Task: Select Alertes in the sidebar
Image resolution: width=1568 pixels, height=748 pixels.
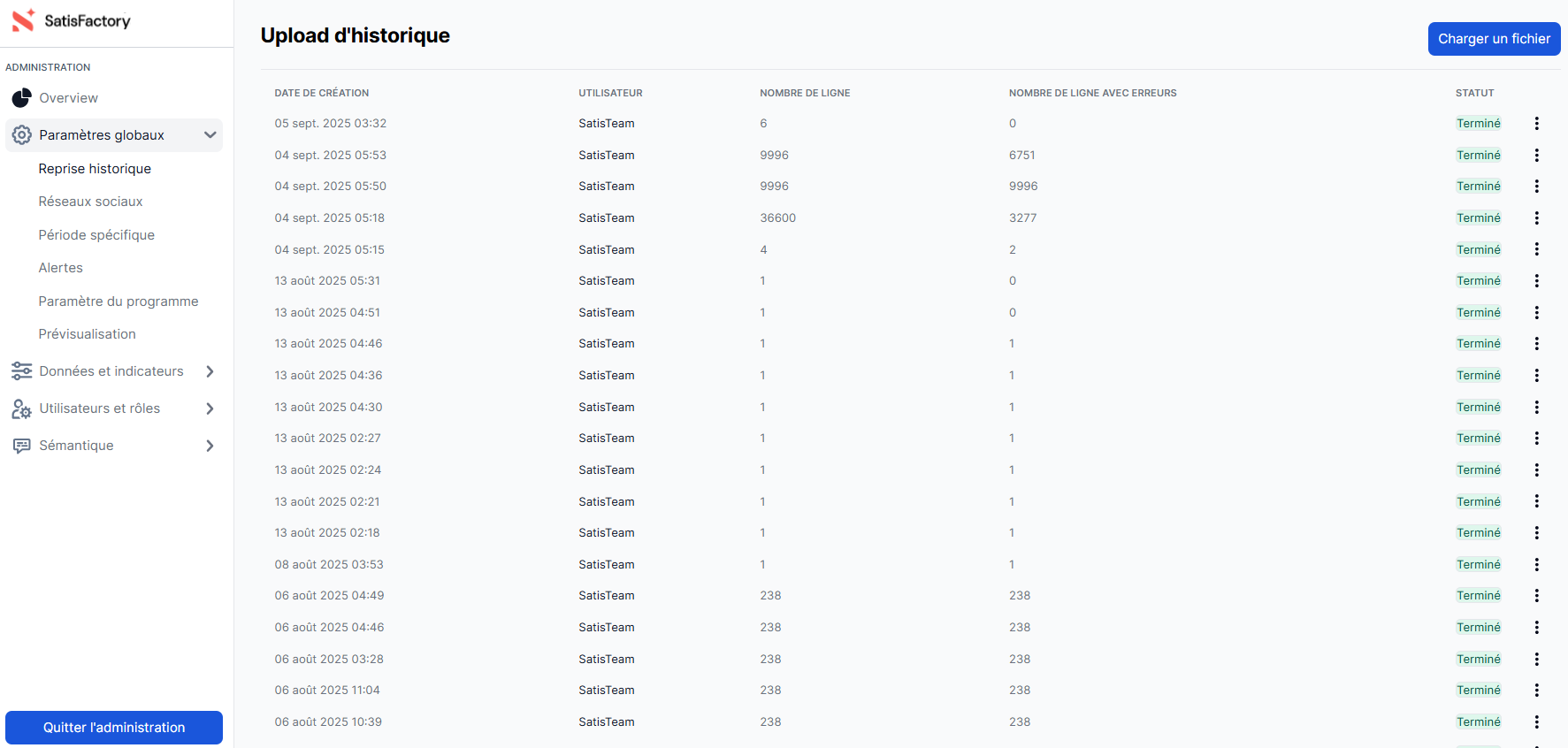Action: (x=60, y=268)
